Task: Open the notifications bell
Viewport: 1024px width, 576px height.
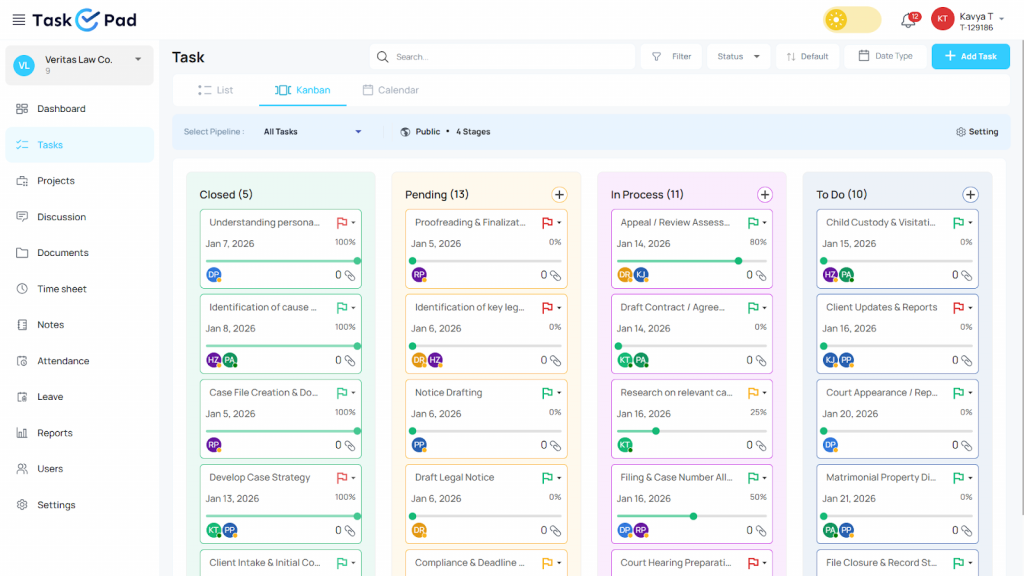Action: (x=908, y=20)
